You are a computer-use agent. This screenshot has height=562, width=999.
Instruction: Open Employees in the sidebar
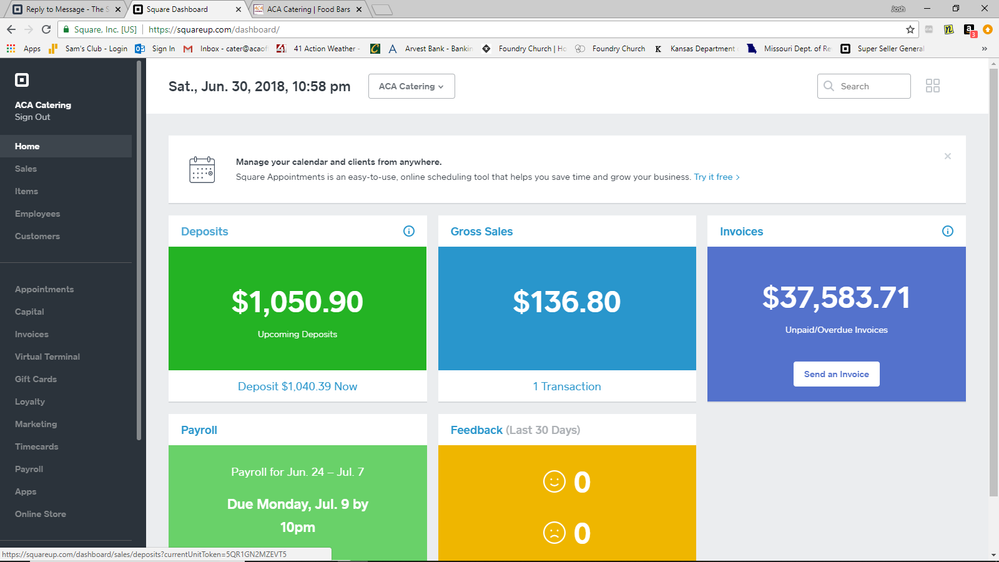37,213
